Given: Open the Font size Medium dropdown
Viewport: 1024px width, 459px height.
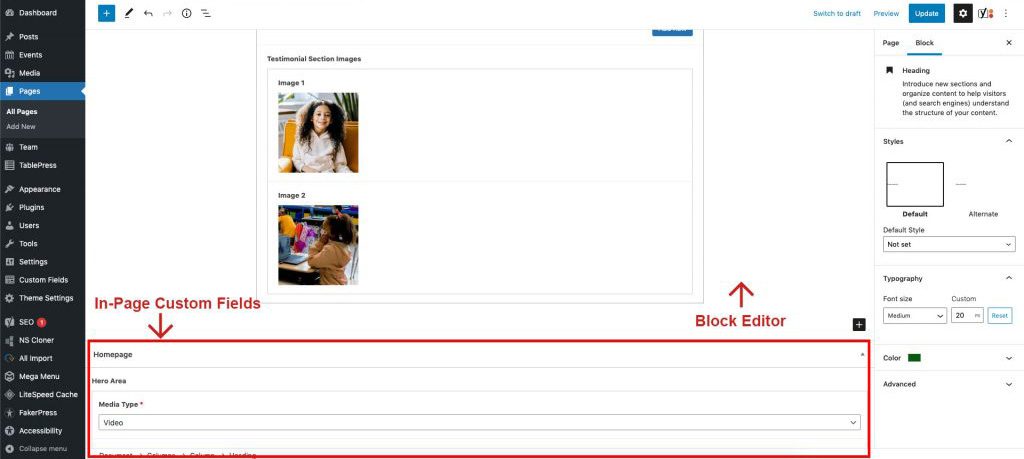Looking at the screenshot, I should (914, 316).
